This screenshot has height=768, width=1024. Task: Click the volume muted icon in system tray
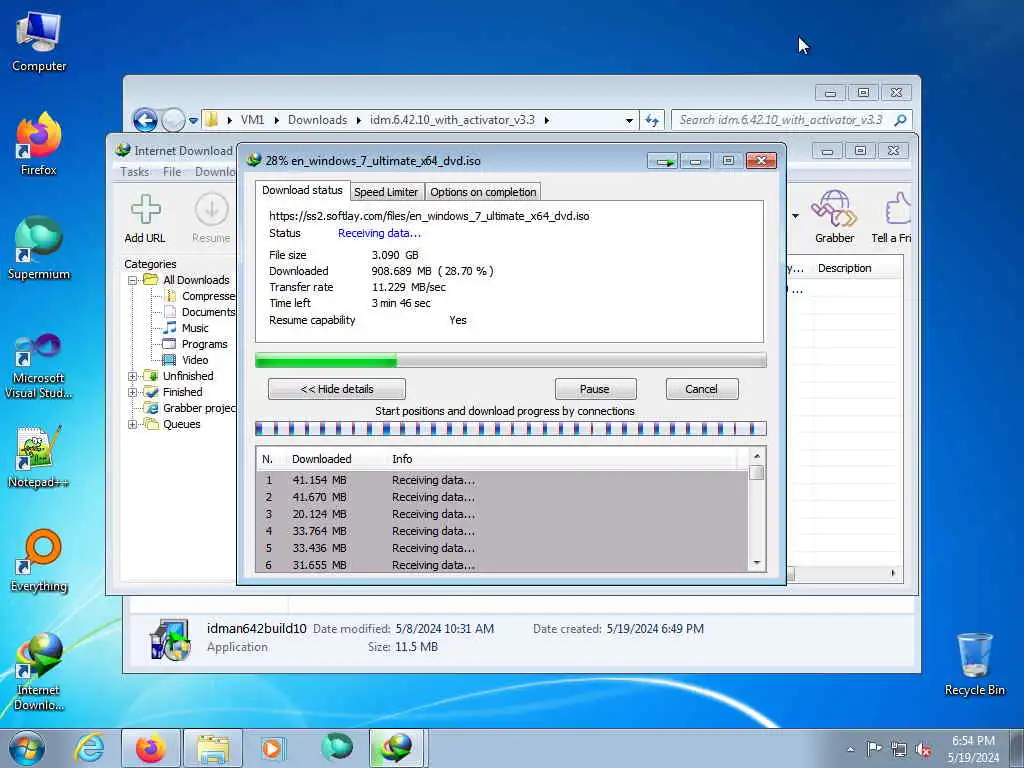[923, 750]
